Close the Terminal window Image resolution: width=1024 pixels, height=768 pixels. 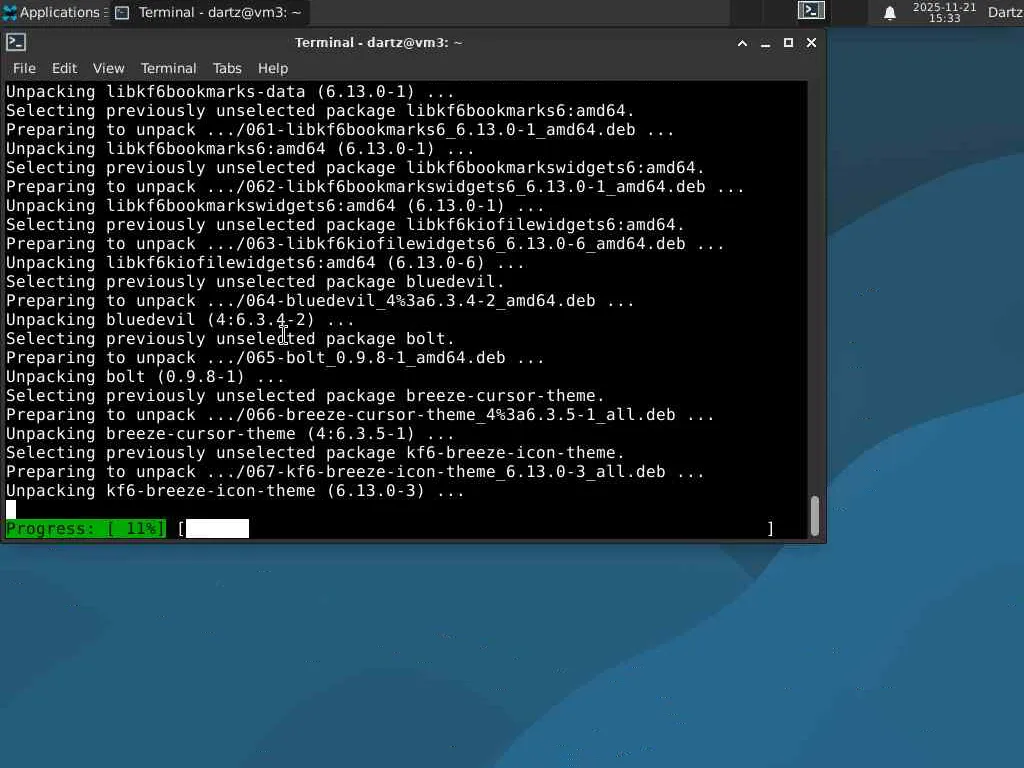coord(811,43)
